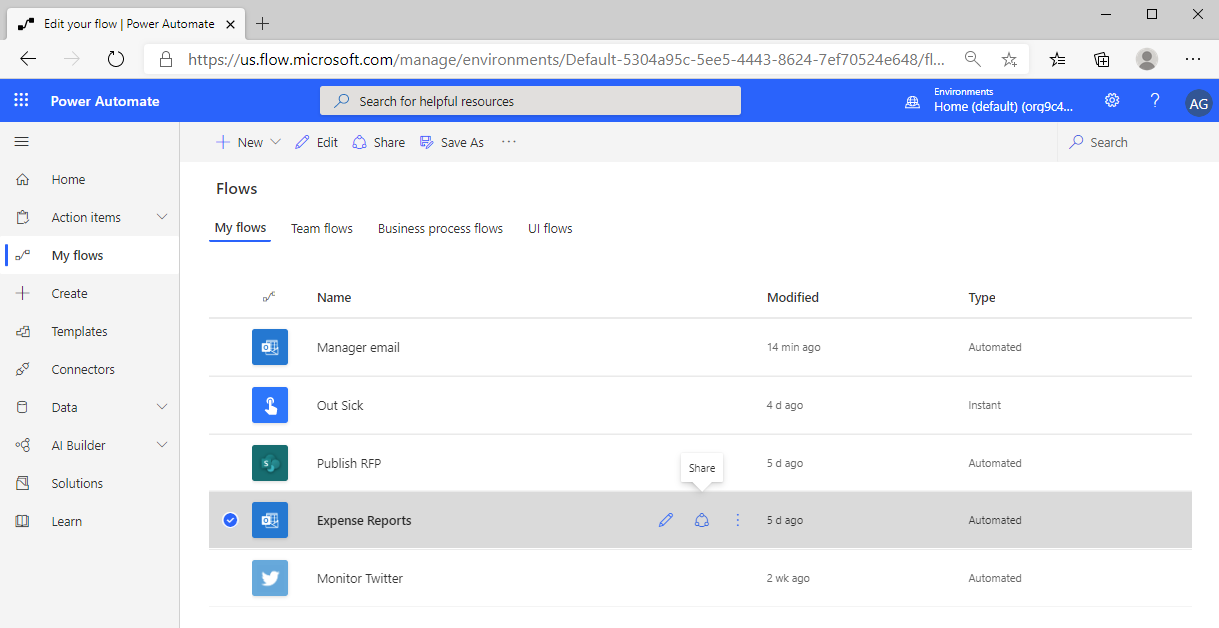The height and width of the screenshot is (628, 1219).
Task: Expand the AI Builder chevron
Action: 162,445
